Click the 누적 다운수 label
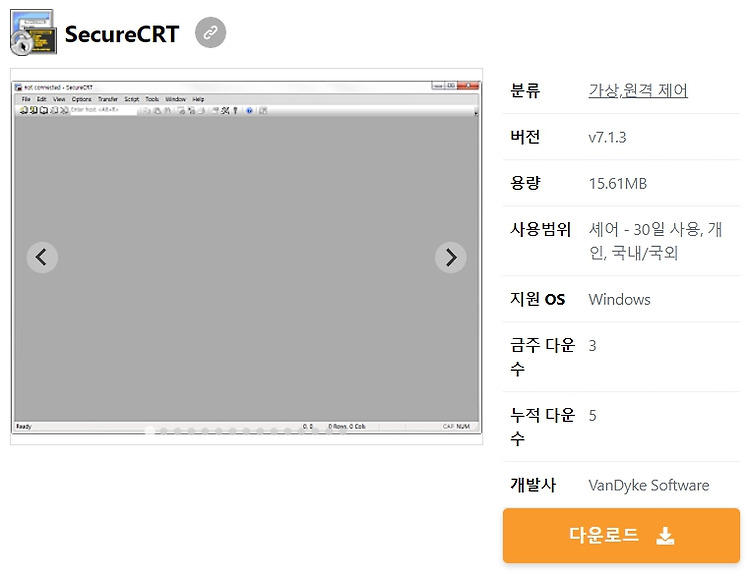This screenshot has height=576, width=750. 542,427
